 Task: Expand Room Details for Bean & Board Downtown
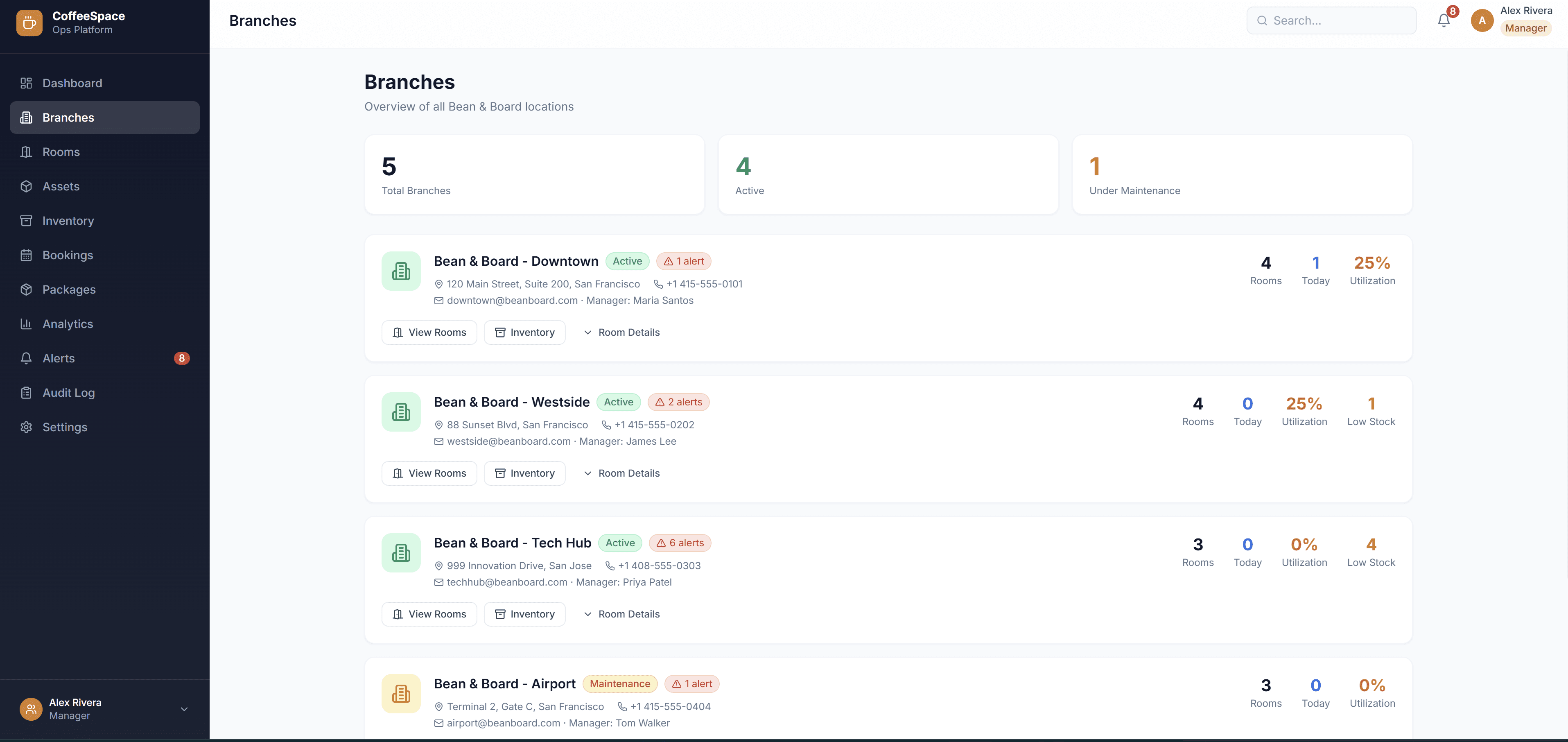point(621,332)
